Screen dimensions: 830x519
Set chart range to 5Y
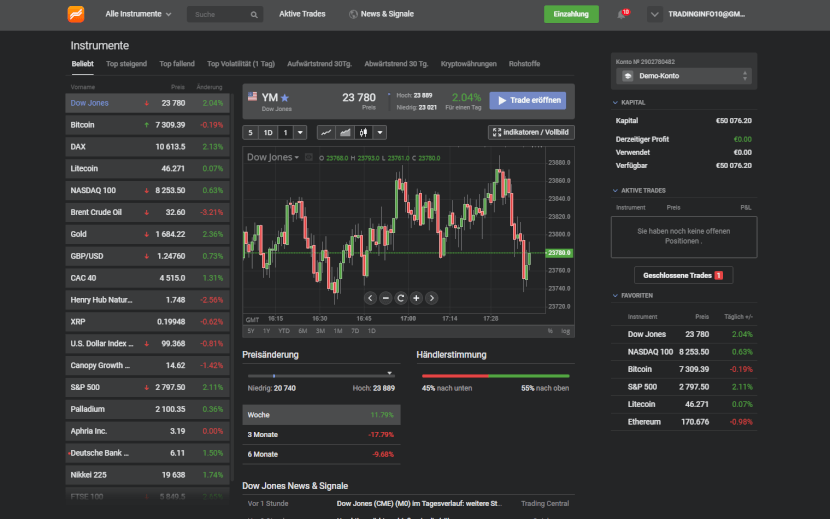[x=251, y=331]
